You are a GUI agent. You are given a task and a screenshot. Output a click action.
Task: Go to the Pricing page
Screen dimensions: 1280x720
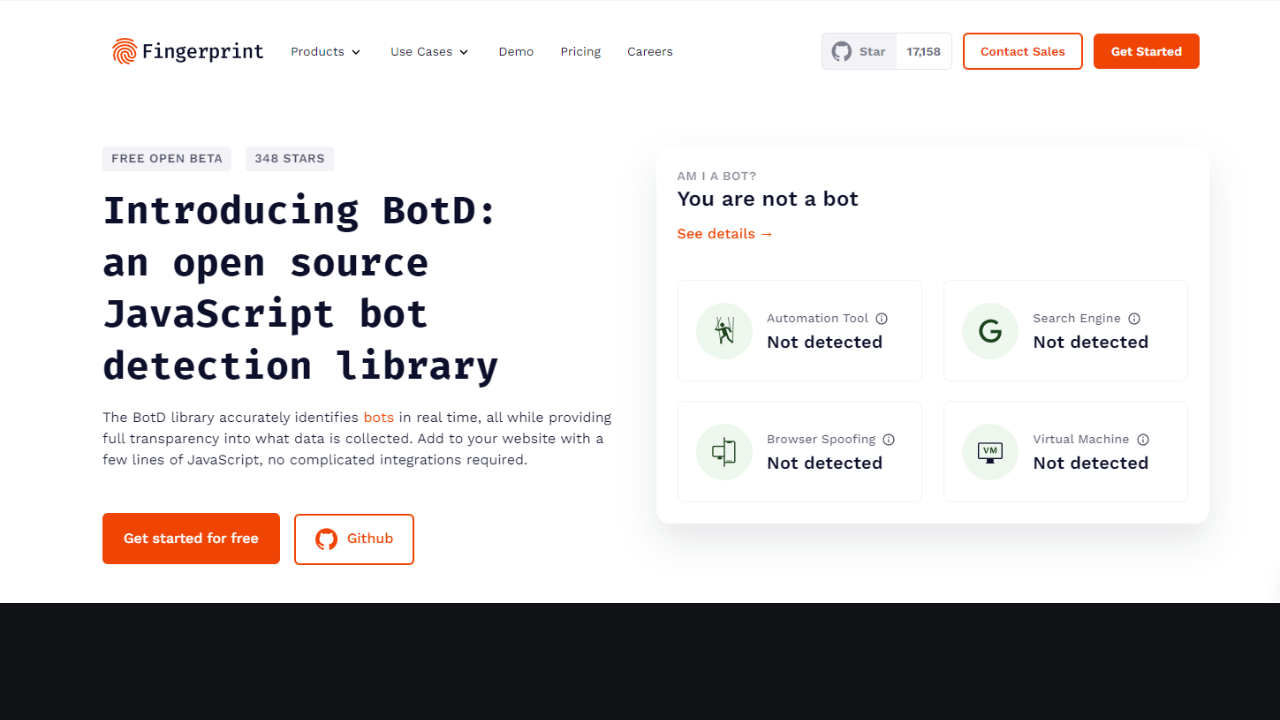(580, 52)
